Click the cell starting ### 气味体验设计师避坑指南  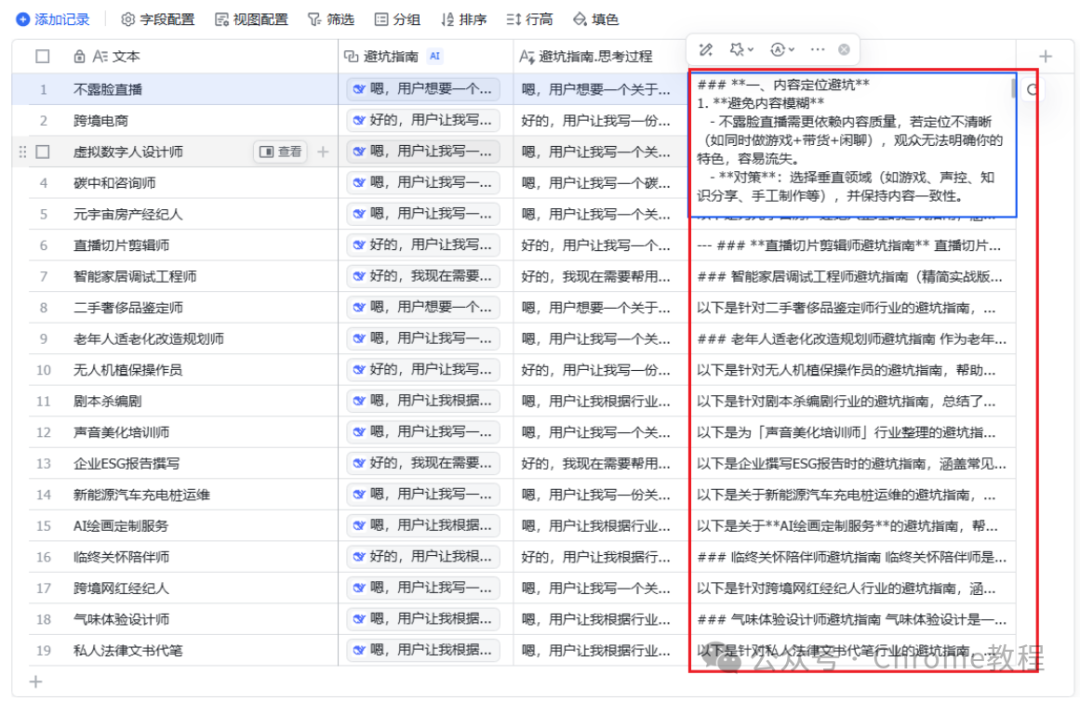pyautogui.click(x=853, y=619)
